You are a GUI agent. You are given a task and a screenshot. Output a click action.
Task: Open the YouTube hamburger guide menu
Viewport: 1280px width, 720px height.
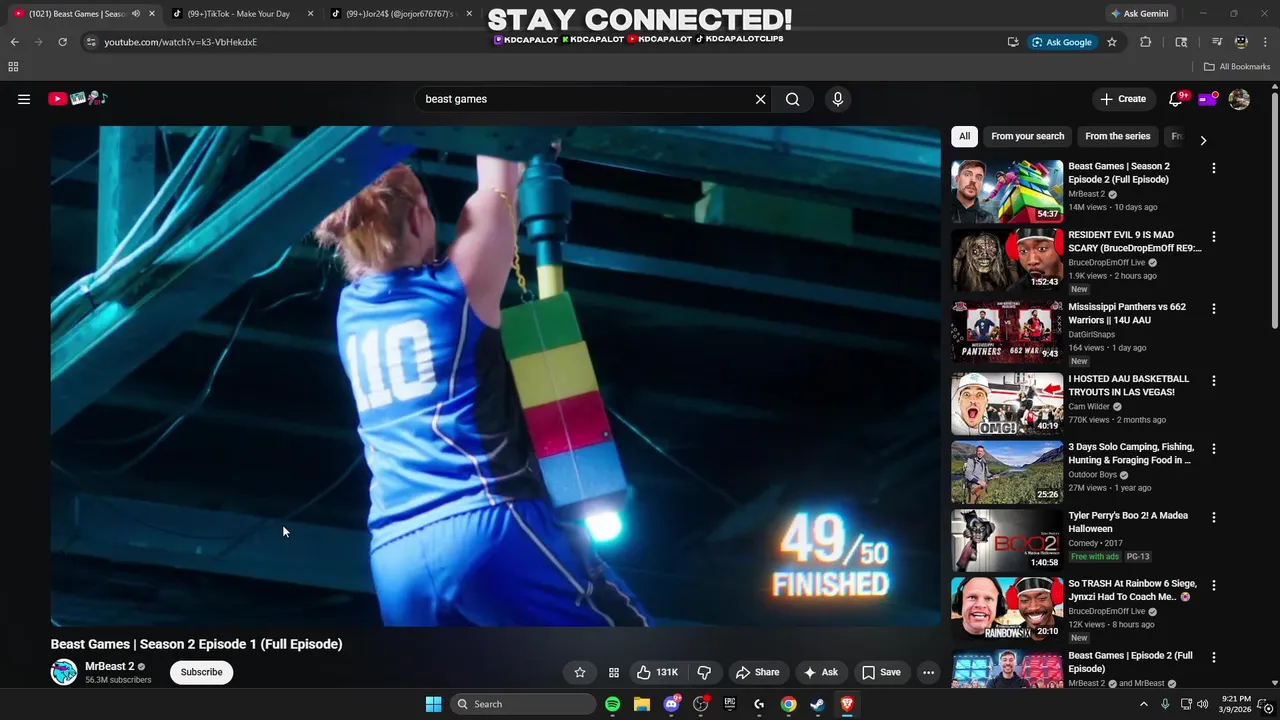[x=24, y=99]
